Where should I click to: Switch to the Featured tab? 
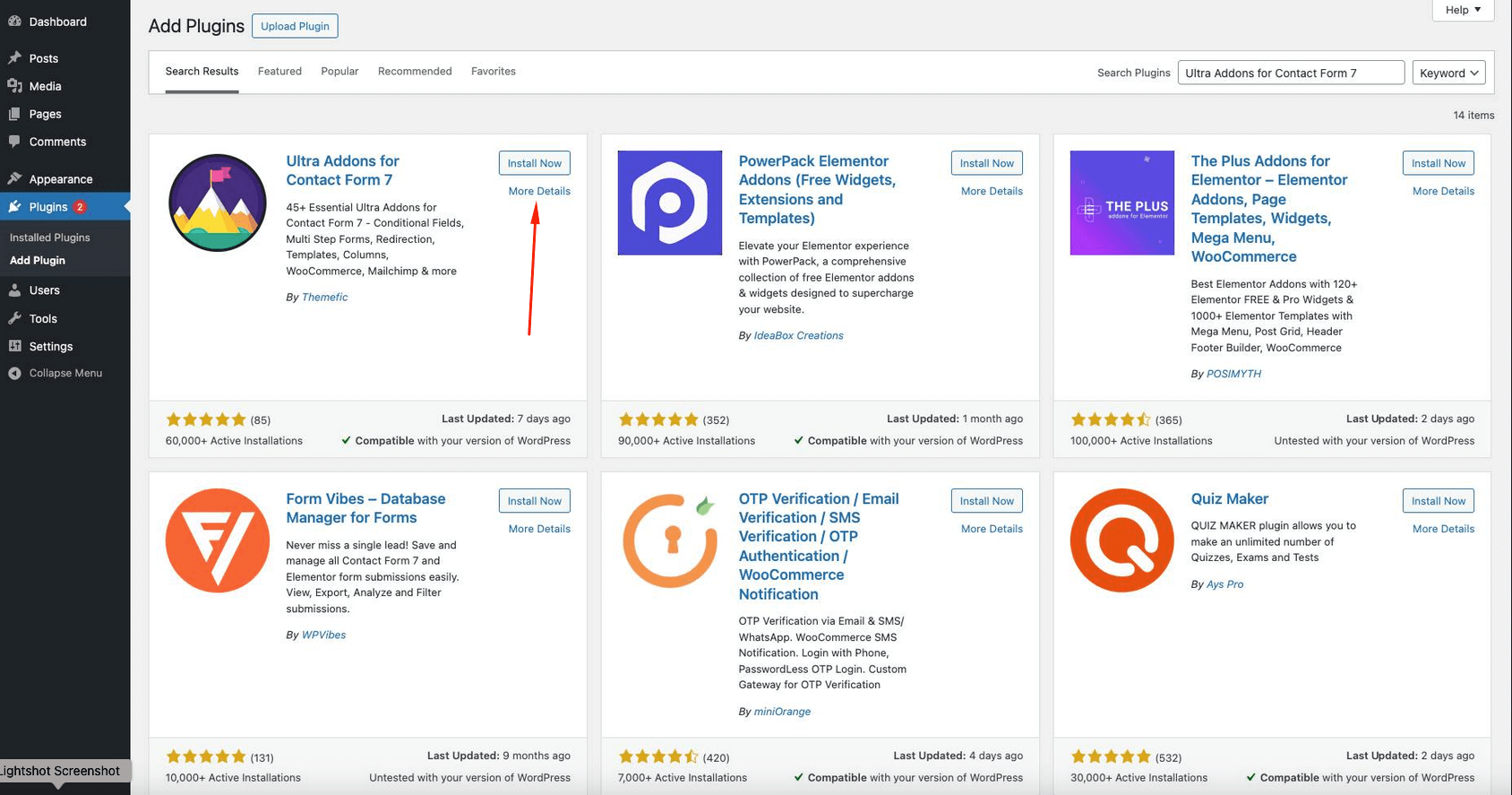[x=279, y=72]
